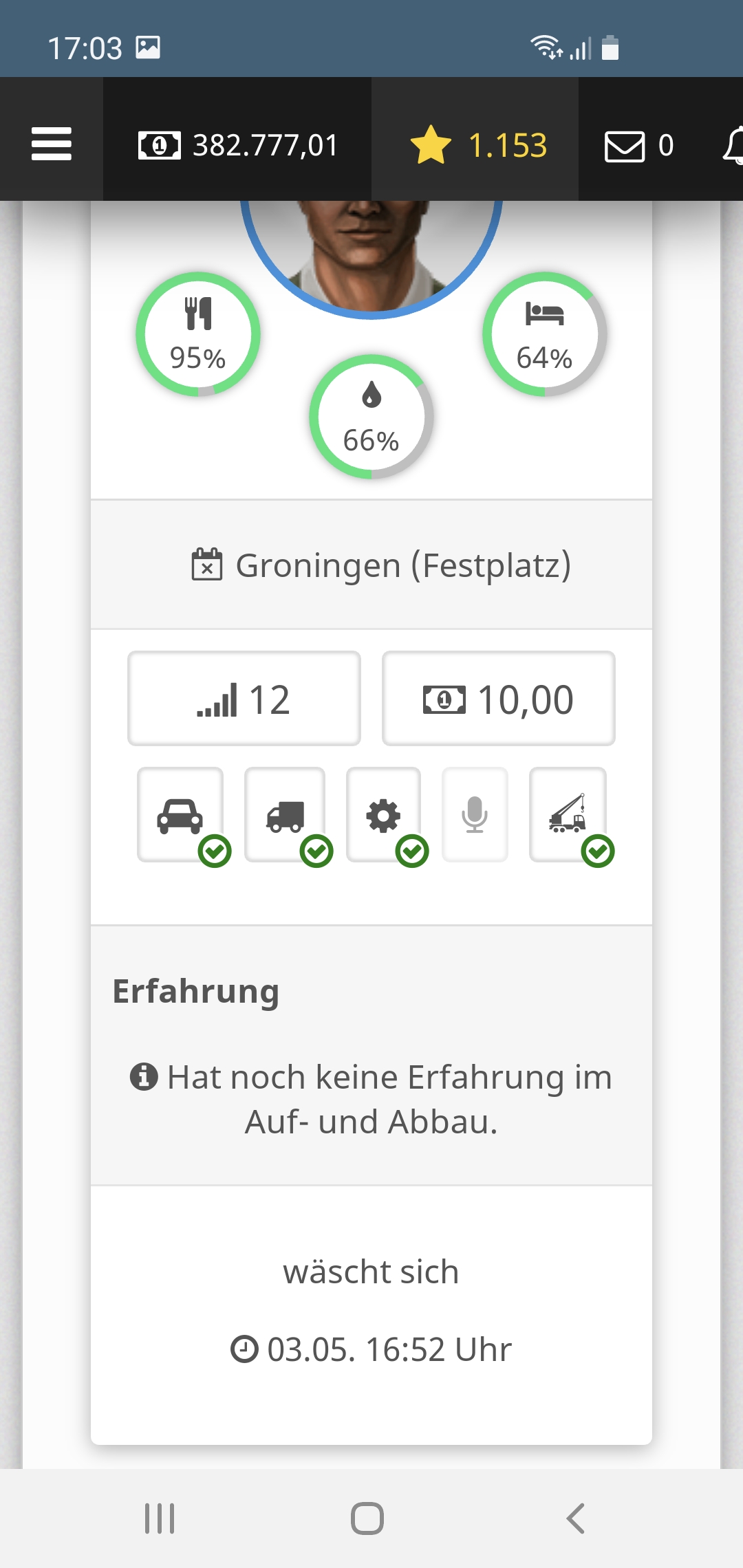This screenshot has width=743, height=1568.
Task: Toggle the gear mechanic skill
Action: [383, 814]
